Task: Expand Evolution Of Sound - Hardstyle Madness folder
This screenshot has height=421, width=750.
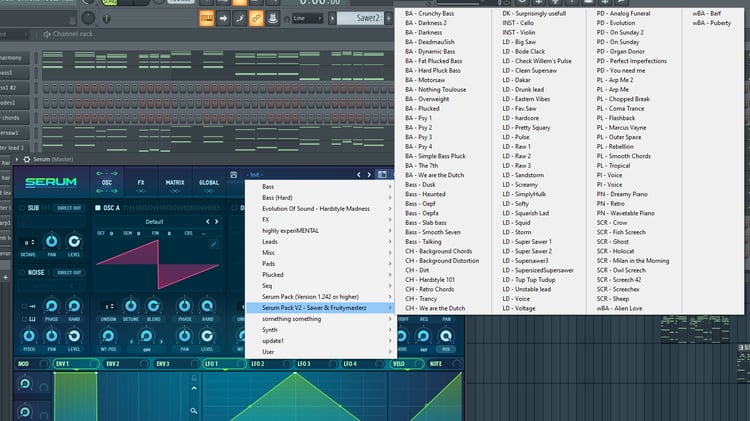Action: pos(320,209)
